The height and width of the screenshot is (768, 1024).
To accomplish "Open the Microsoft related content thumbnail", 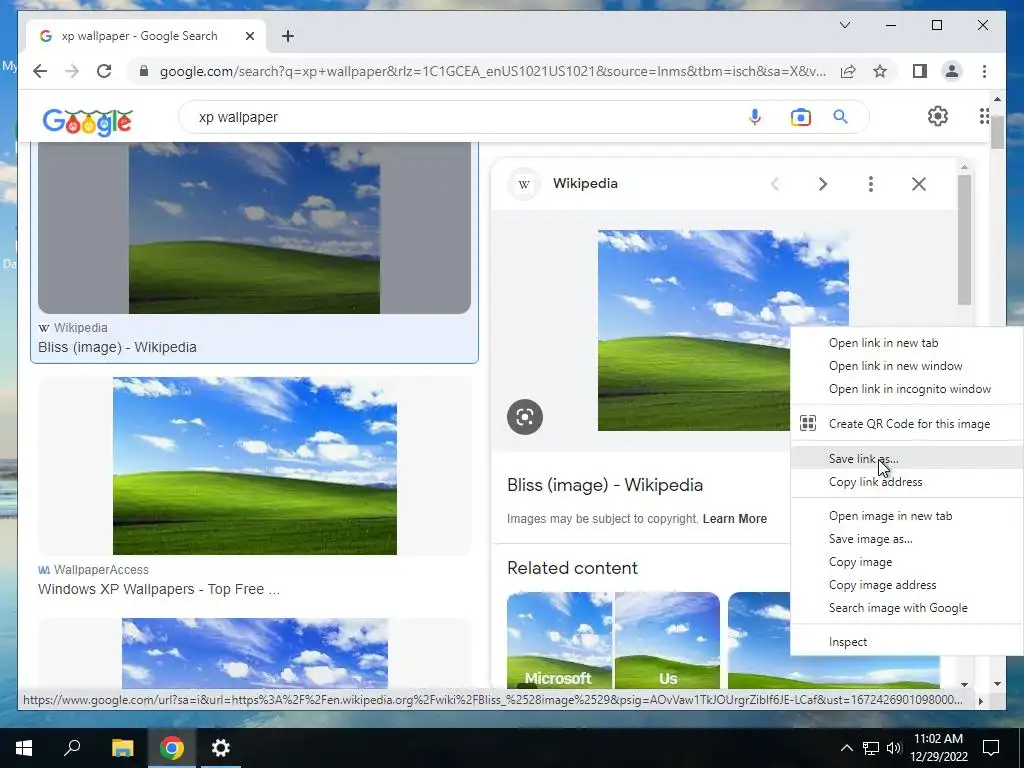I will (x=560, y=640).
